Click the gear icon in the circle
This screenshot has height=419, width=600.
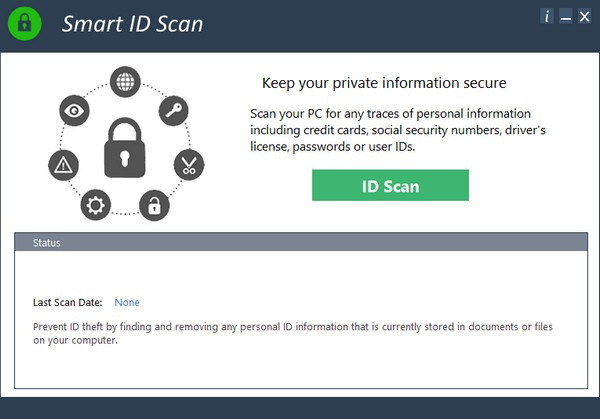pos(96,205)
